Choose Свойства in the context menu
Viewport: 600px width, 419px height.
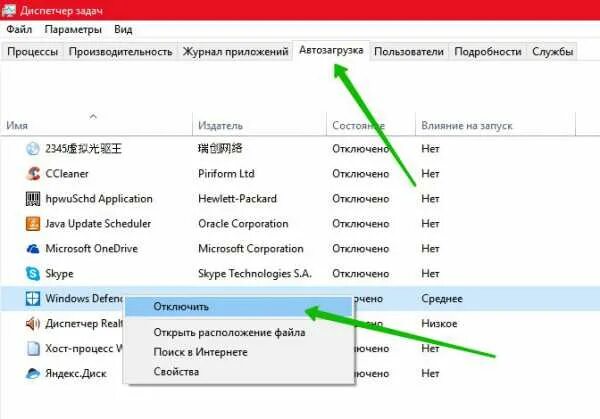(239, 372)
